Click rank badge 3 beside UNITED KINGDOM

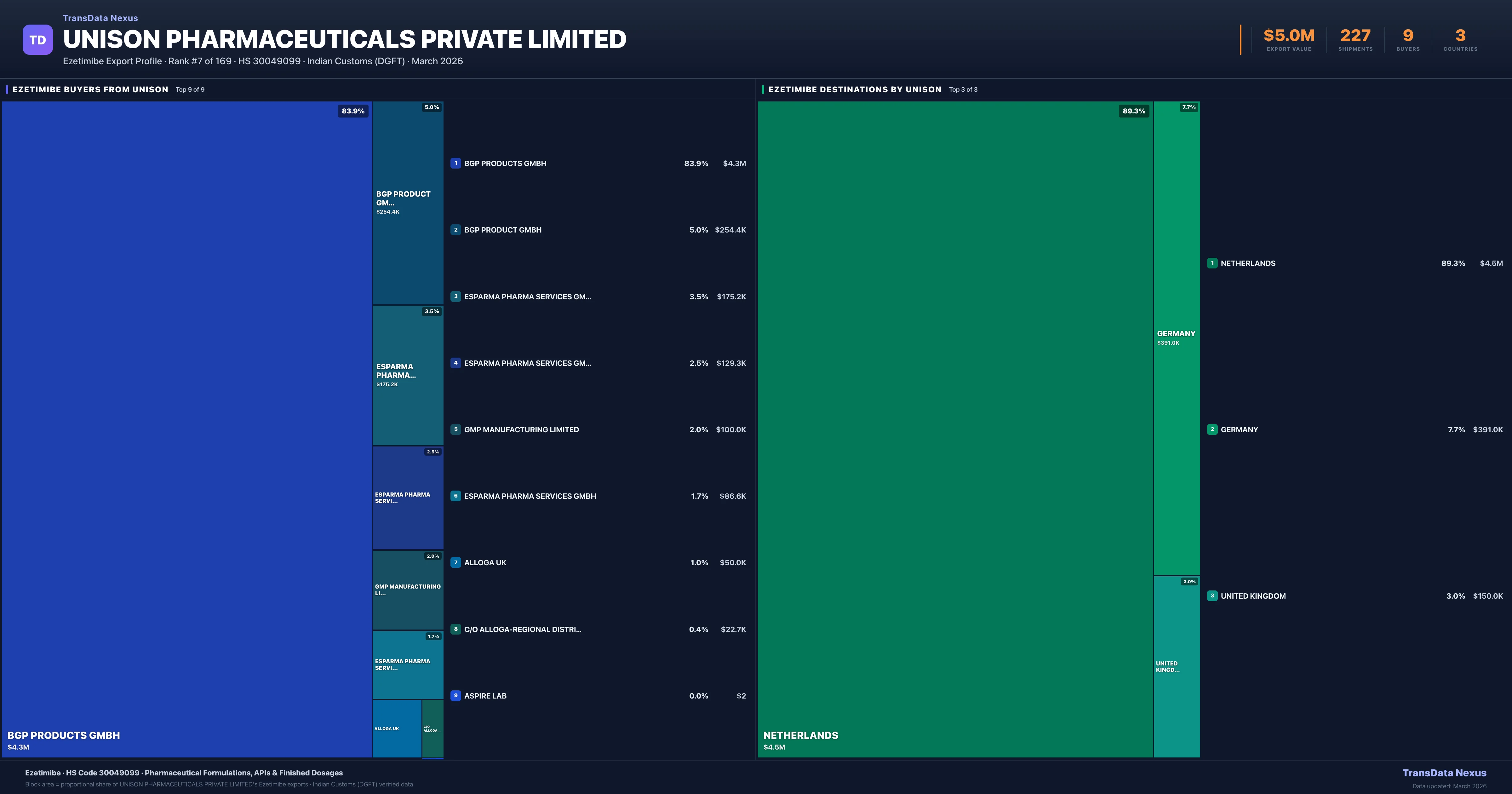tap(1212, 595)
